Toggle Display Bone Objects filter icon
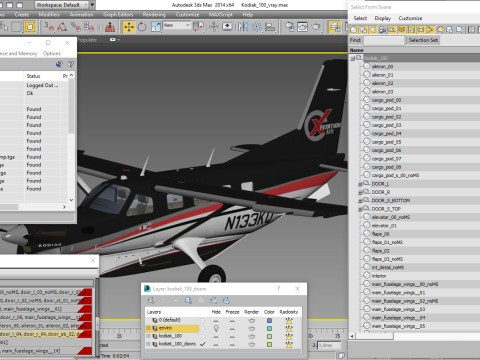This screenshot has width=480, height=360. coord(431,30)
